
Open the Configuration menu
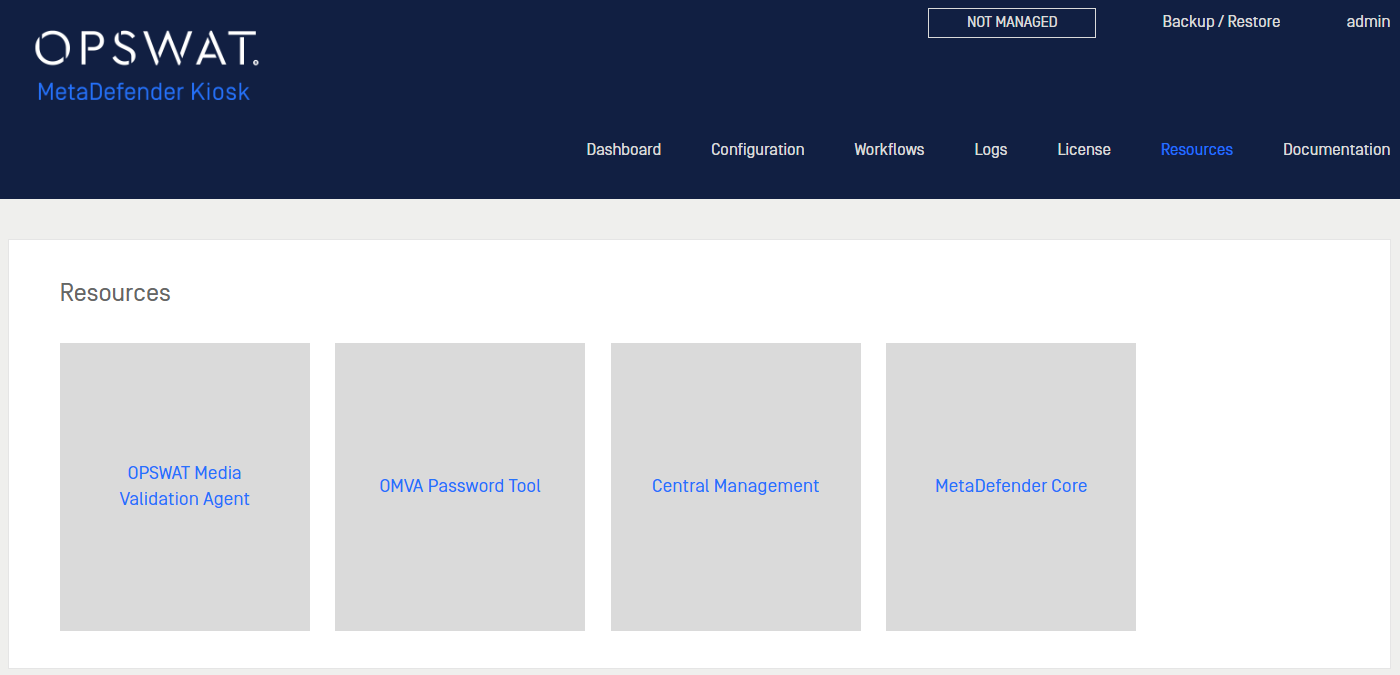(758, 150)
